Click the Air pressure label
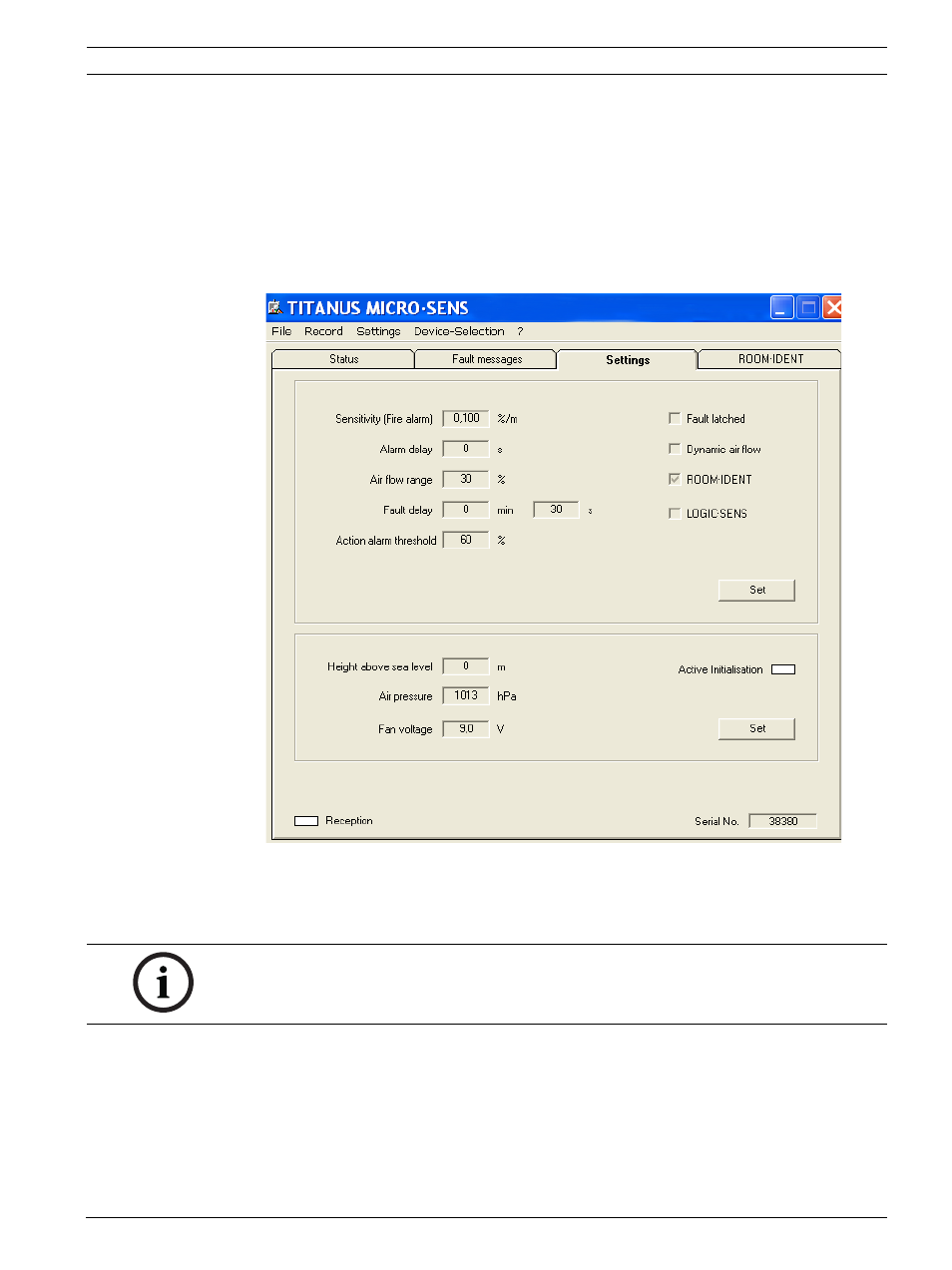Image resolution: width=952 pixels, height=1270 pixels. pos(406,696)
